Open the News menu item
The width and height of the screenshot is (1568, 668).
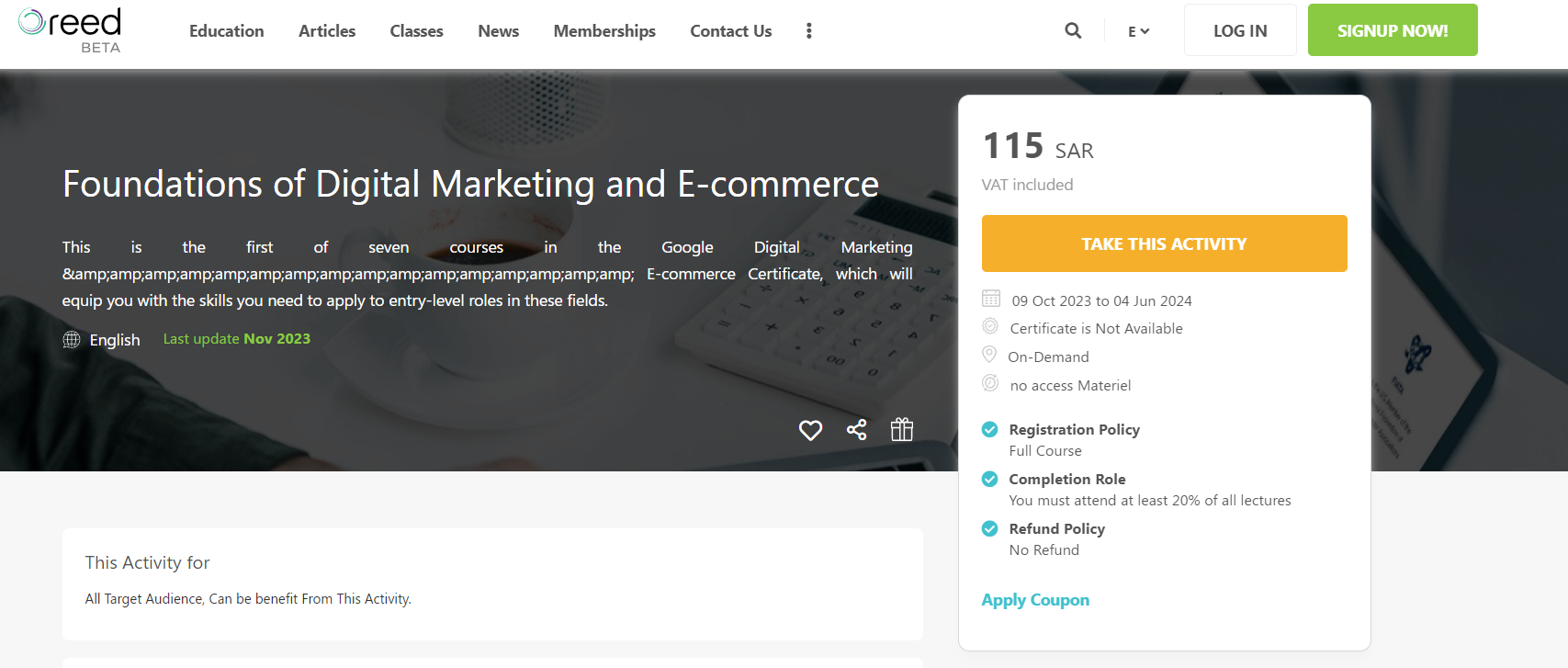click(x=499, y=30)
